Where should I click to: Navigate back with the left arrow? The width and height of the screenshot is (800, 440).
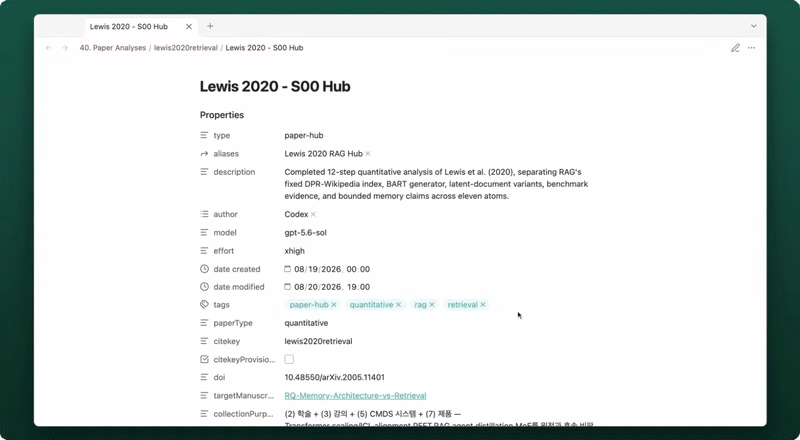[49, 48]
